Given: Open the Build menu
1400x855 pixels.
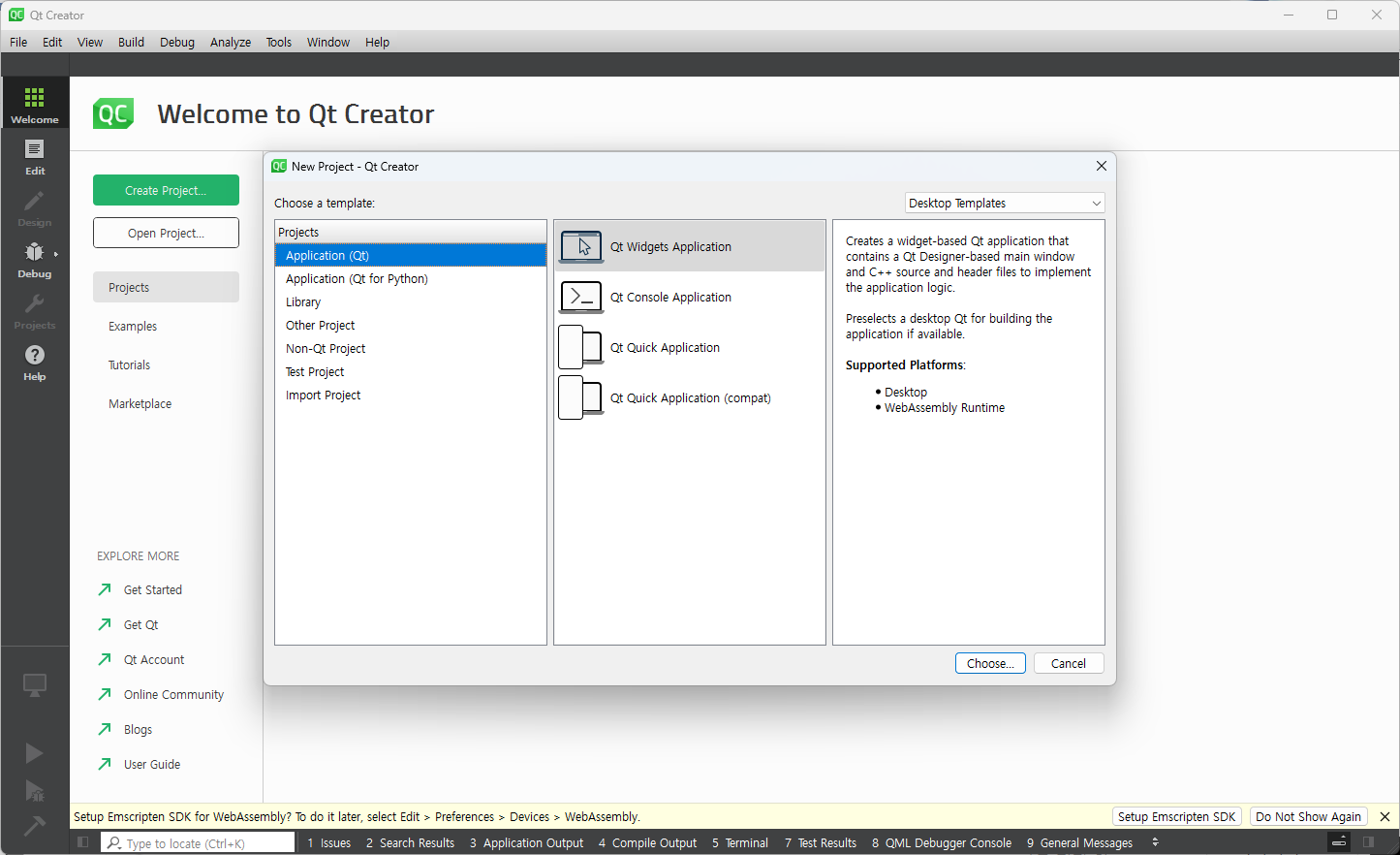Looking at the screenshot, I should pyautogui.click(x=131, y=42).
